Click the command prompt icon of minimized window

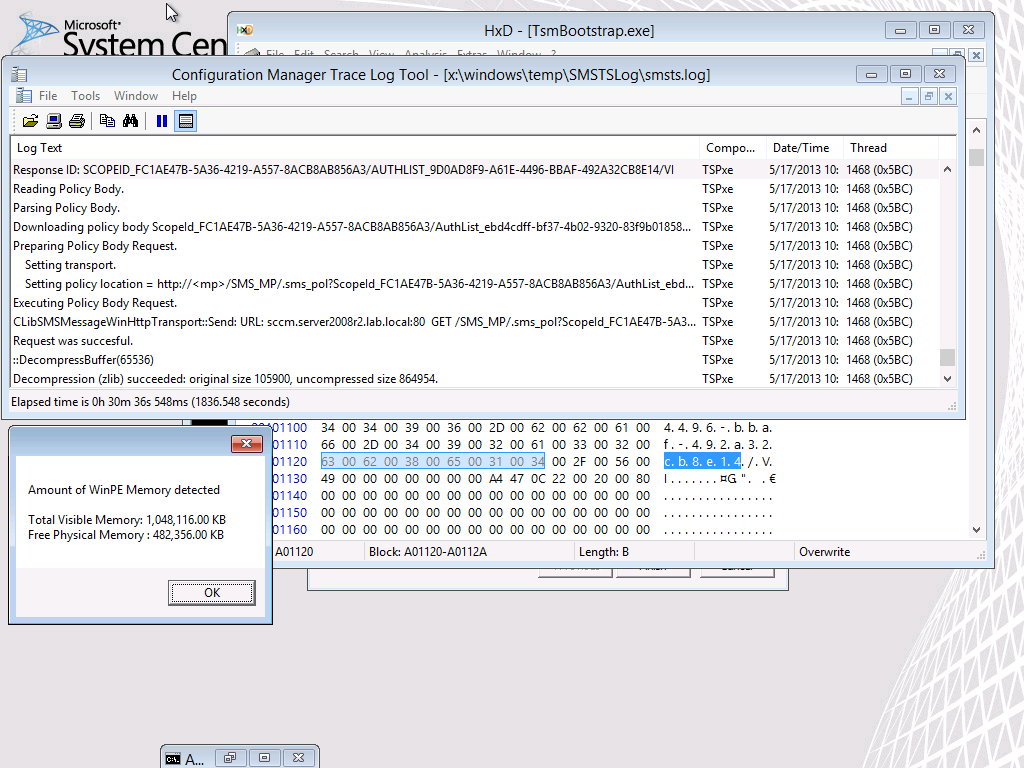(172, 758)
